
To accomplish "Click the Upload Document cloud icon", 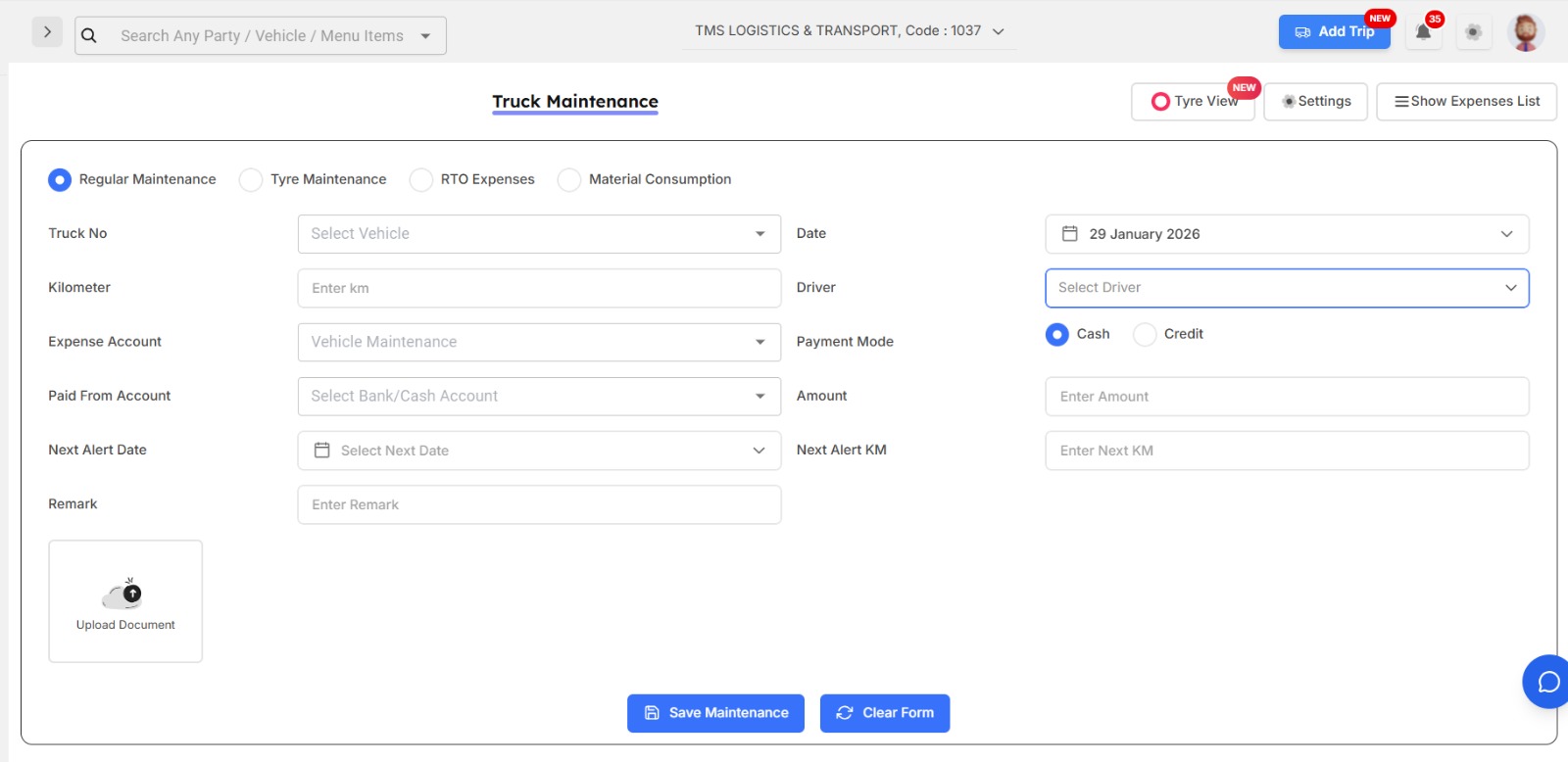I will (x=124, y=595).
